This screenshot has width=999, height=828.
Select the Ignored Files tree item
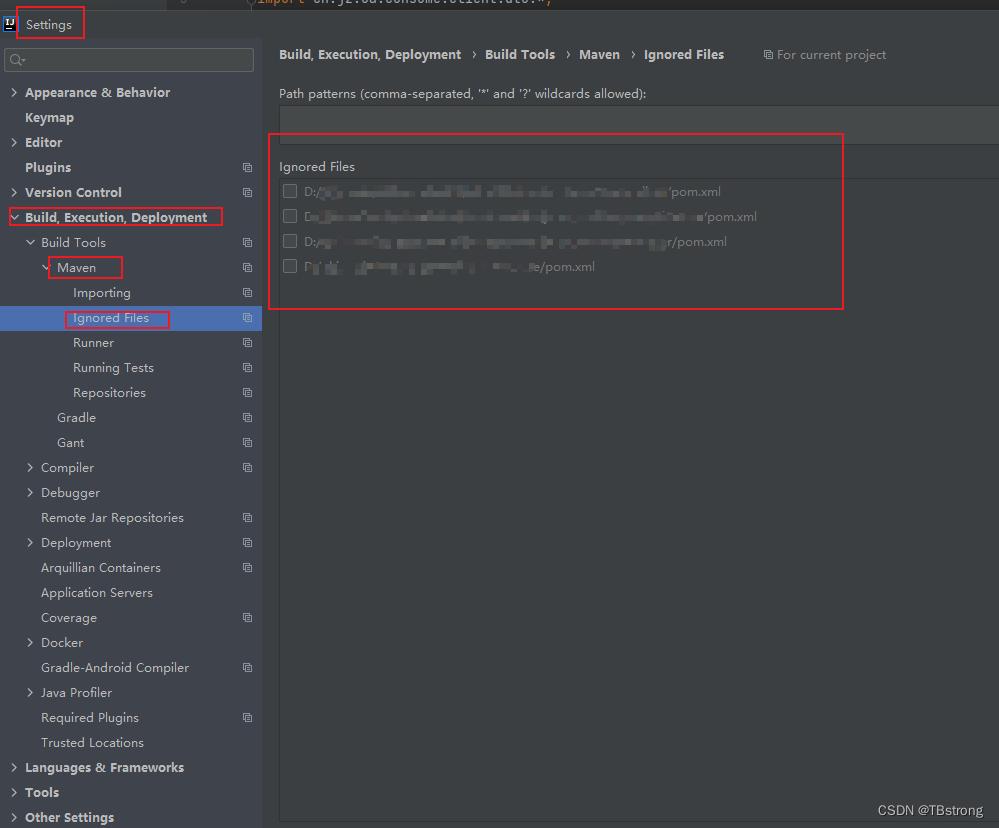131,318
